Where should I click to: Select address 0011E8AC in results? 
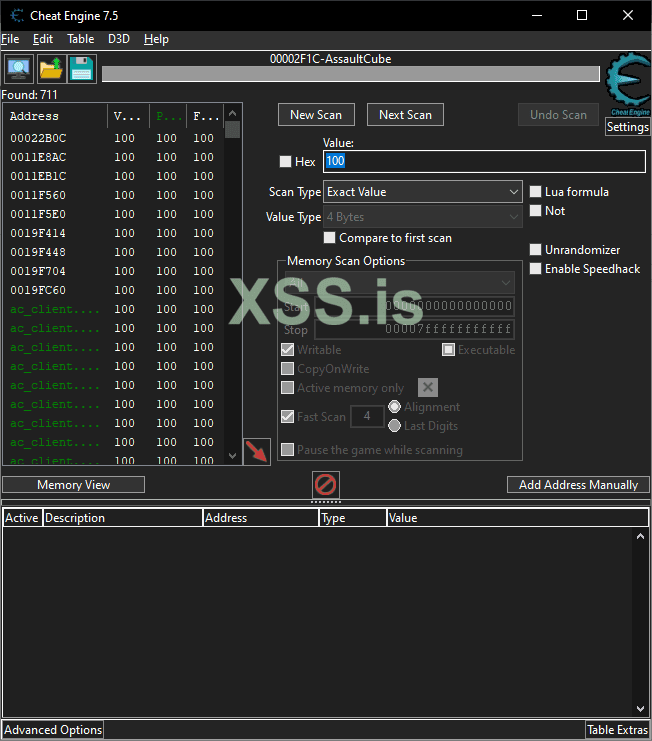click(x=38, y=157)
